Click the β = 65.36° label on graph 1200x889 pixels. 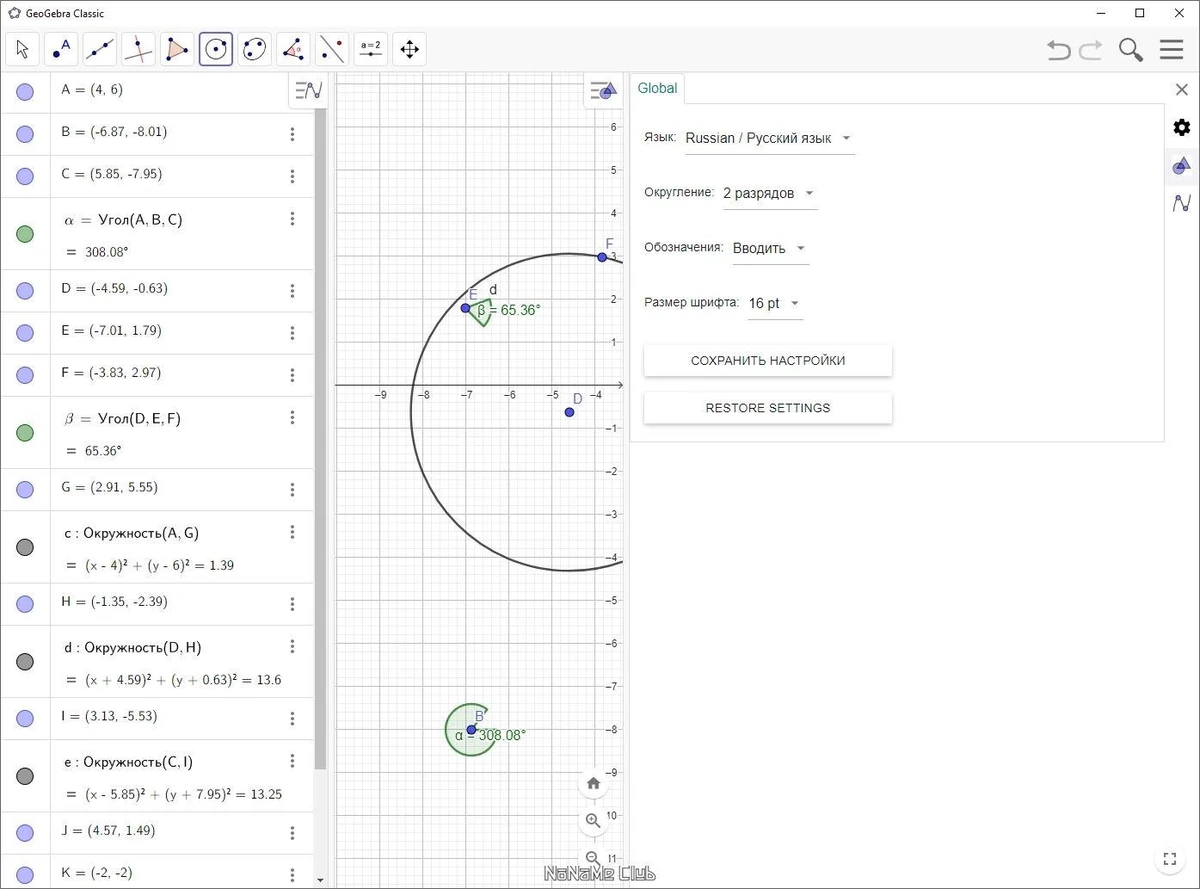[509, 310]
